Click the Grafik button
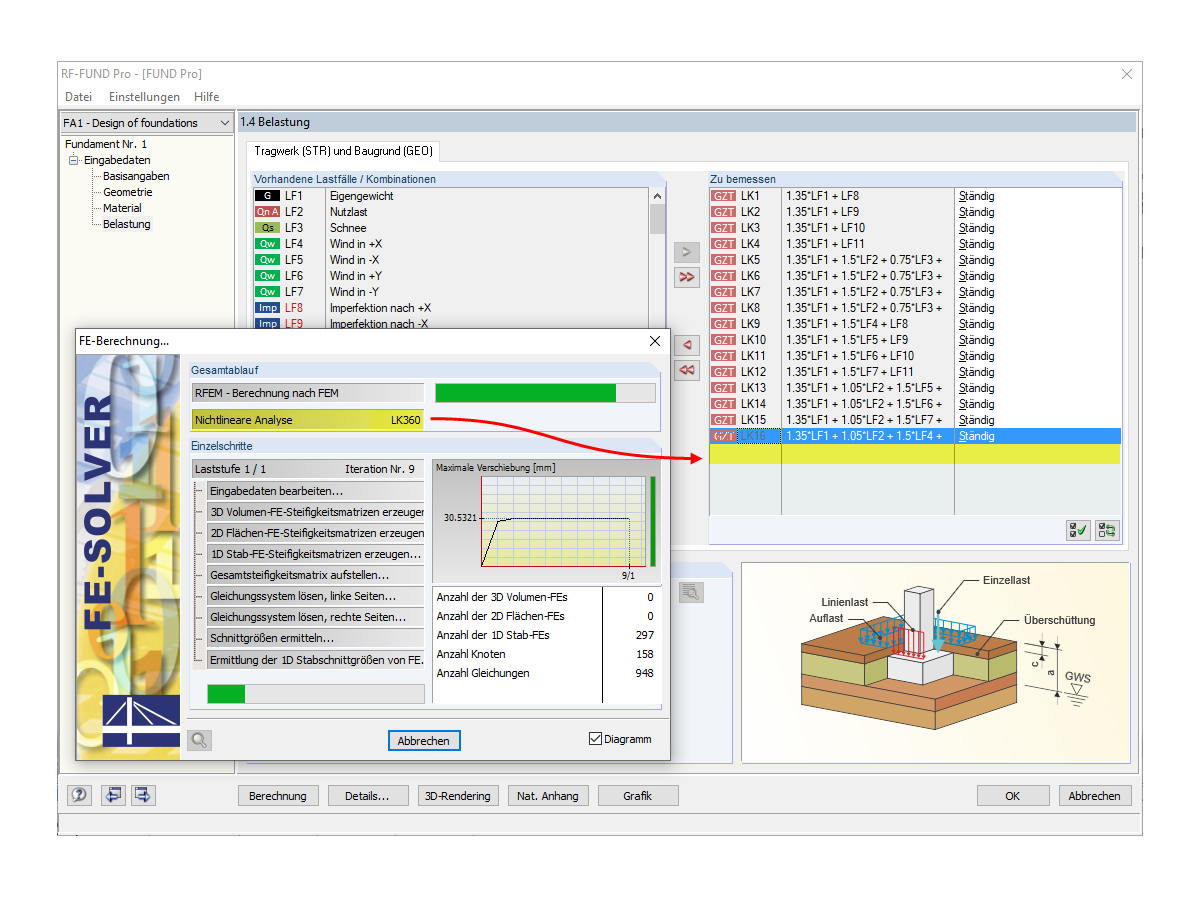The height and width of the screenshot is (900, 1200). click(638, 796)
